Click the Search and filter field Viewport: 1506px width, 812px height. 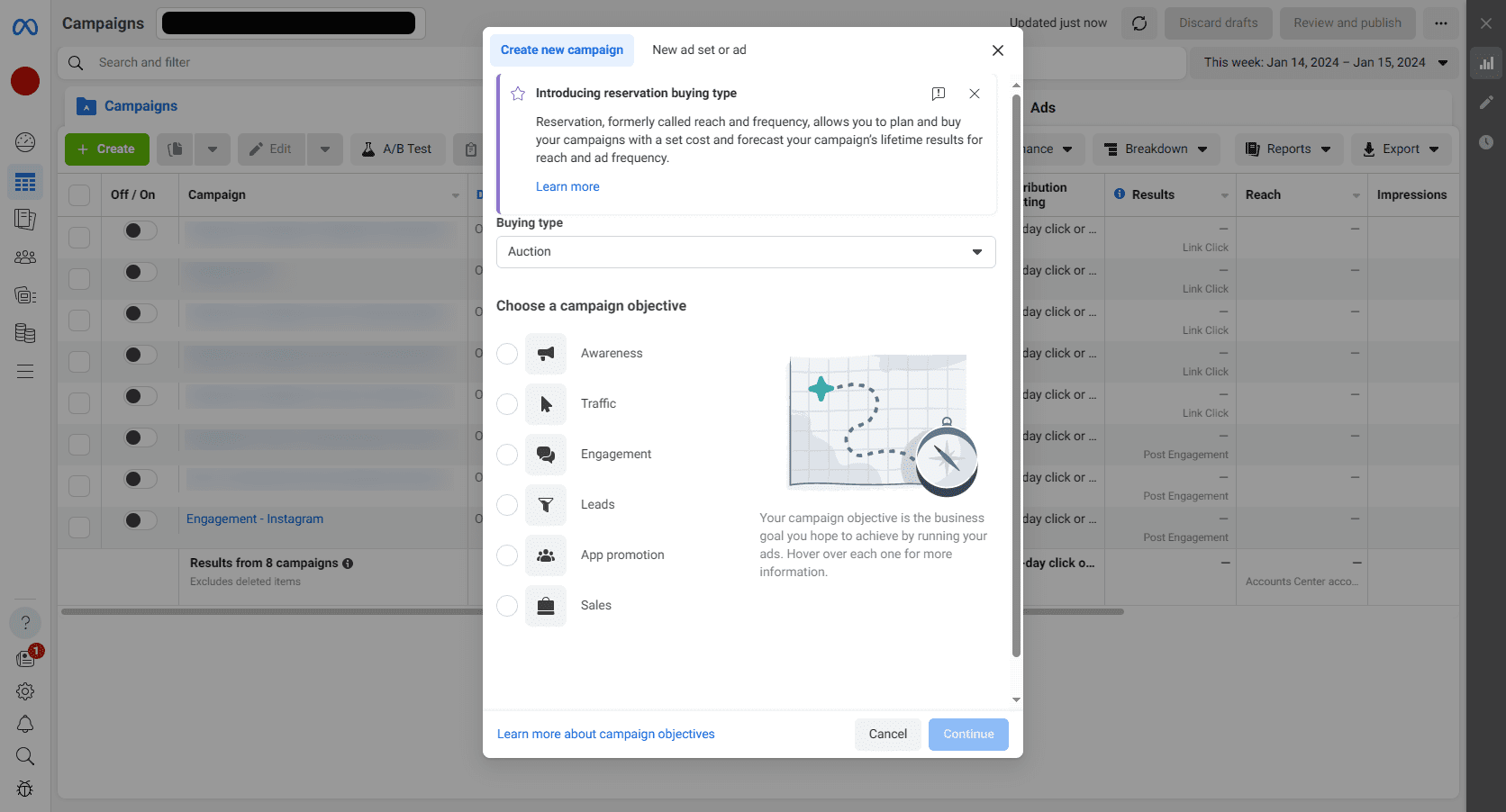pos(225,62)
